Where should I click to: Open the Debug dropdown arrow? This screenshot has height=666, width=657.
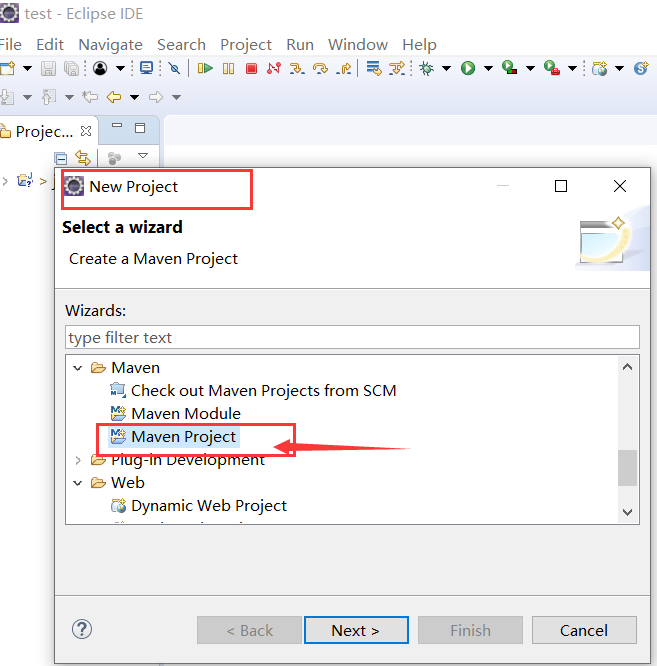click(446, 68)
